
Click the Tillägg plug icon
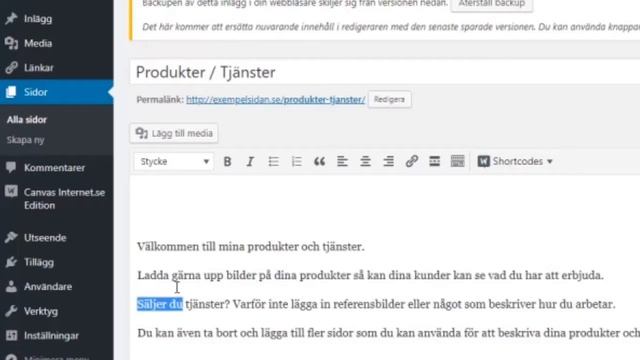pos(11,262)
